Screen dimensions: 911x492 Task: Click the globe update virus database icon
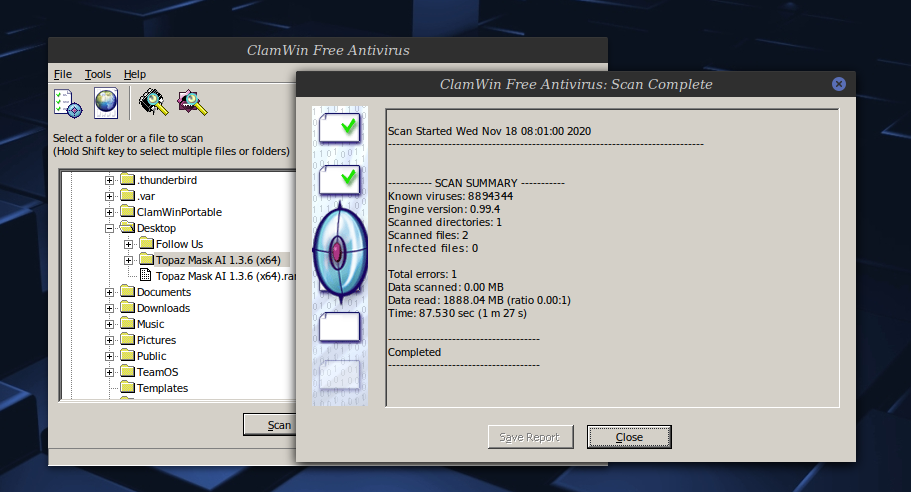pos(106,103)
